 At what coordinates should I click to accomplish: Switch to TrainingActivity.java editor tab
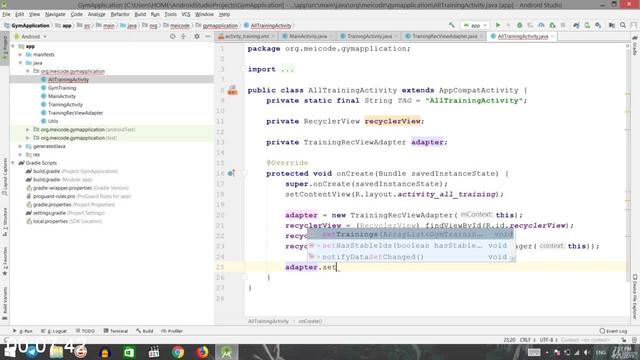[x=369, y=36]
